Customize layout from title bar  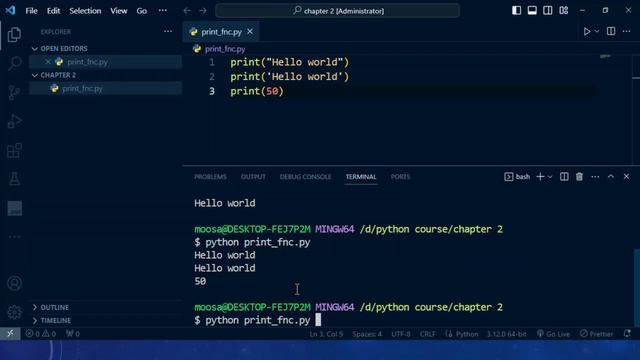(x=564, y=11)
